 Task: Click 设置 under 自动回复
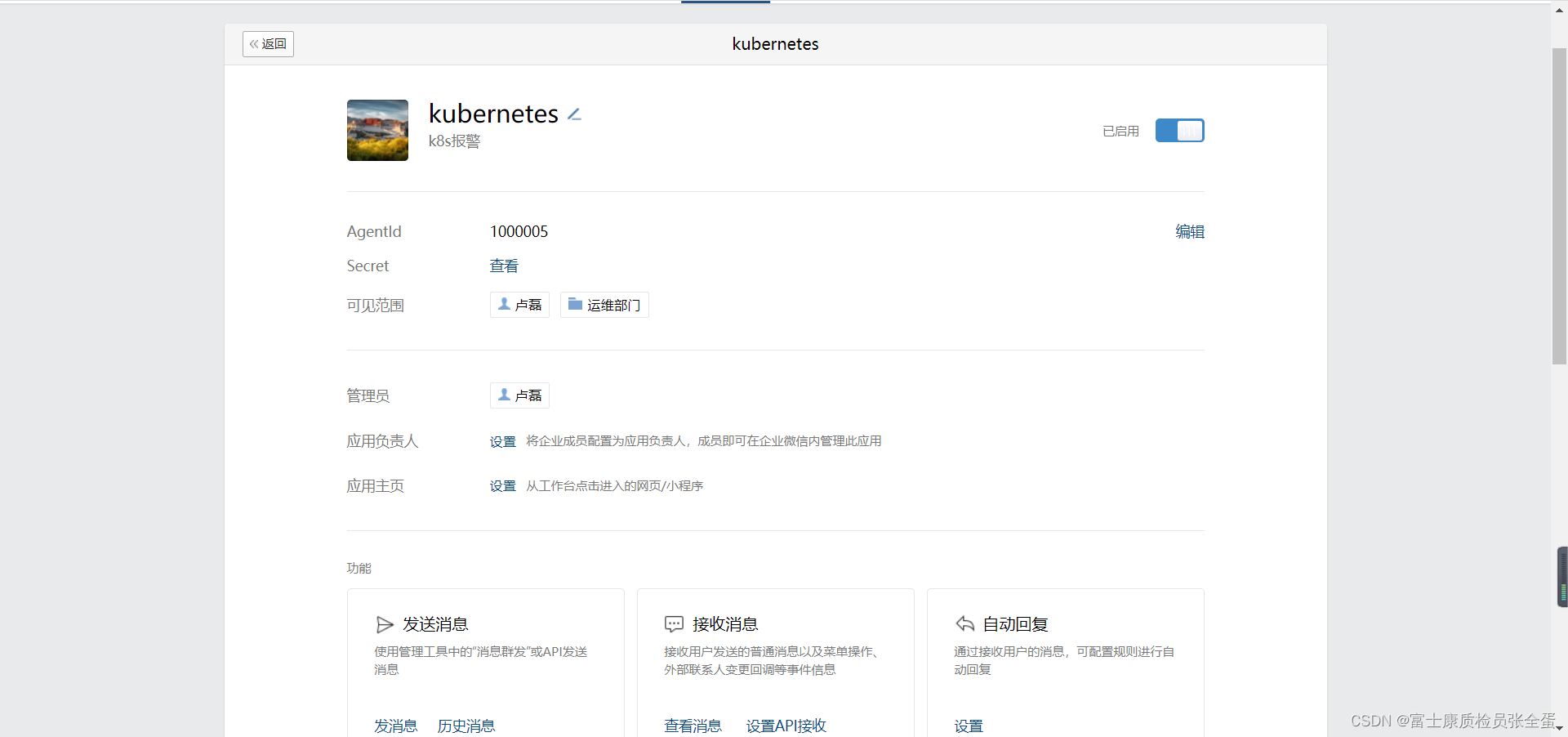coord(969,726)
